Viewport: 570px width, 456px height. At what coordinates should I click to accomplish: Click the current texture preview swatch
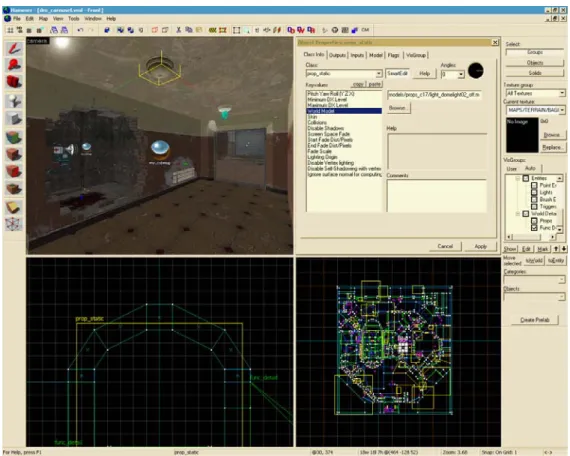(522, 135)
